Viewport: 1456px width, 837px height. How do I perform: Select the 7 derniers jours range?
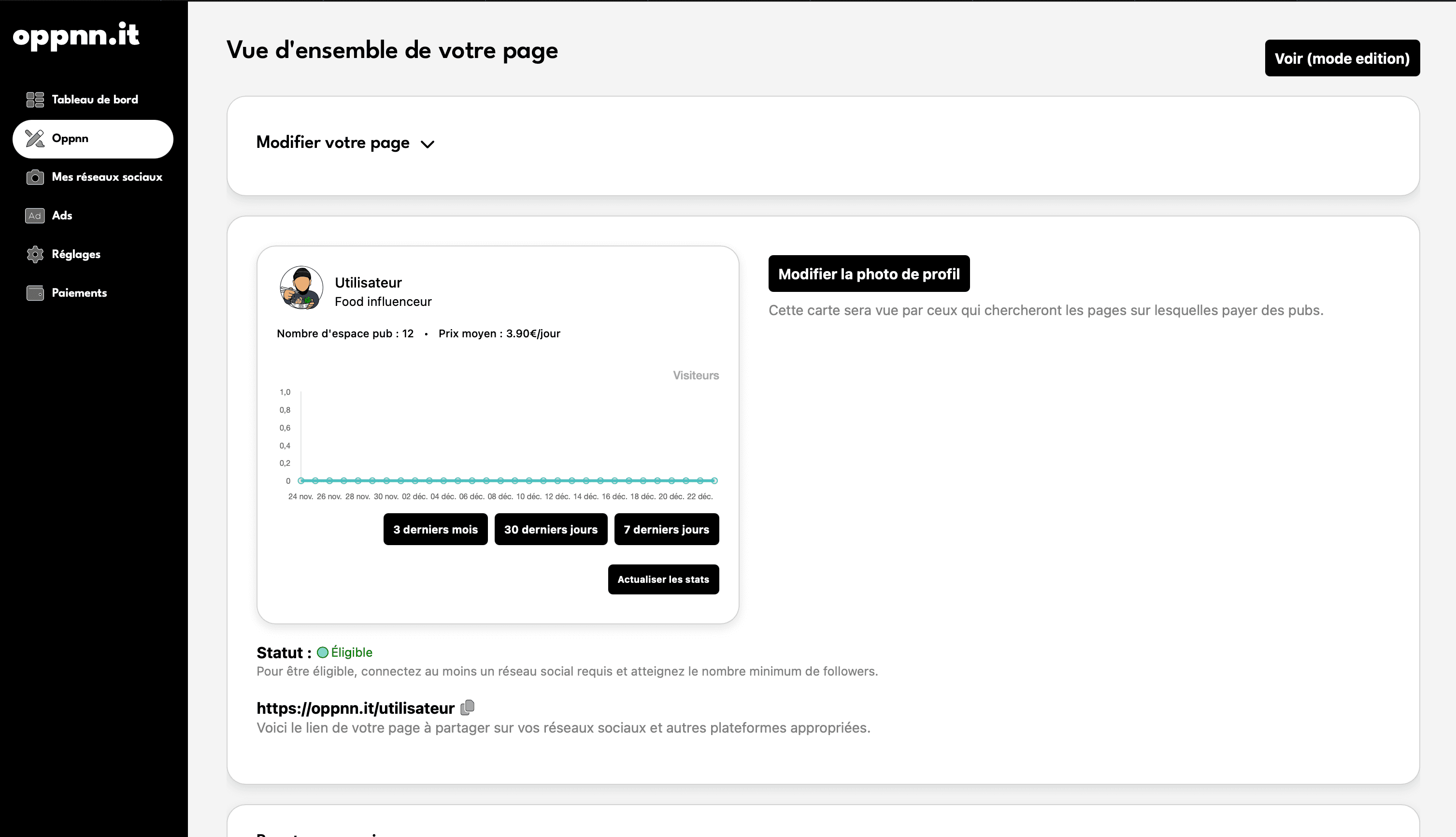pyautogui.click(x=666, y=529)
